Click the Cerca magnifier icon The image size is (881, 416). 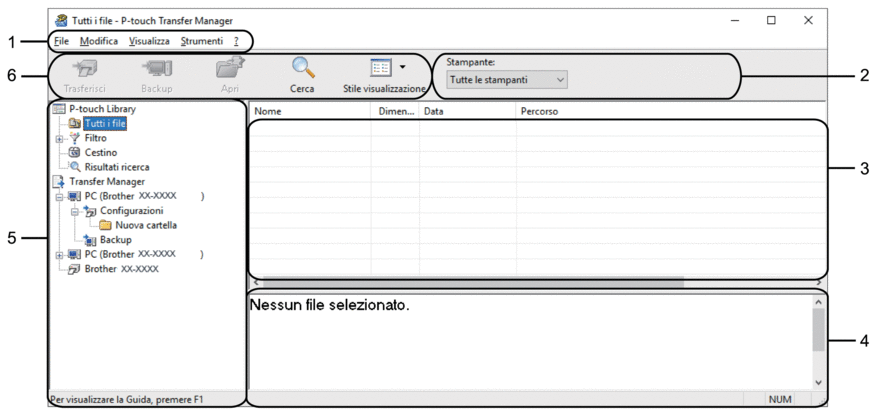pyautogui.click(x=302, y=69)
